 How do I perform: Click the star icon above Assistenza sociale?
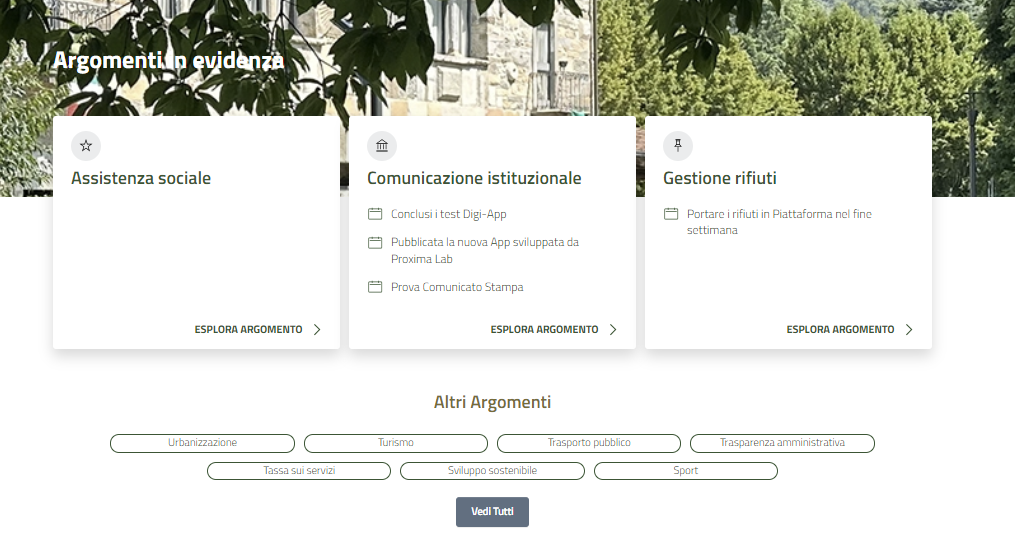[x=86, y=146]
